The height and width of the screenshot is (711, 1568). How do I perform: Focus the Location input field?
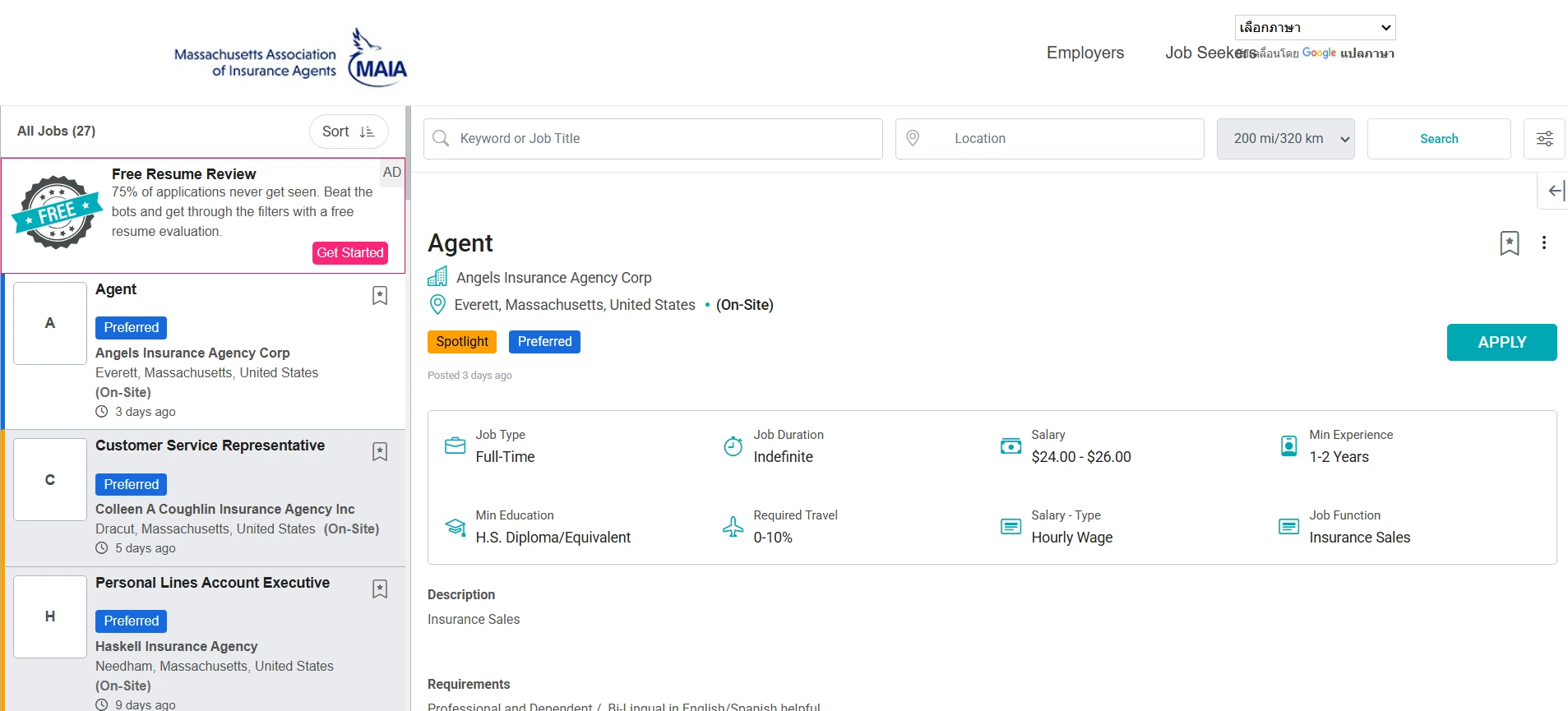[x=1049, y=139]
